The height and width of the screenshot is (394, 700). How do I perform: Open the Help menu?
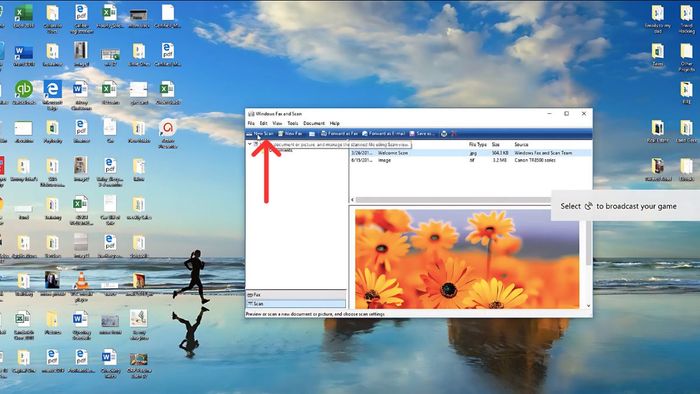(334, 123)
